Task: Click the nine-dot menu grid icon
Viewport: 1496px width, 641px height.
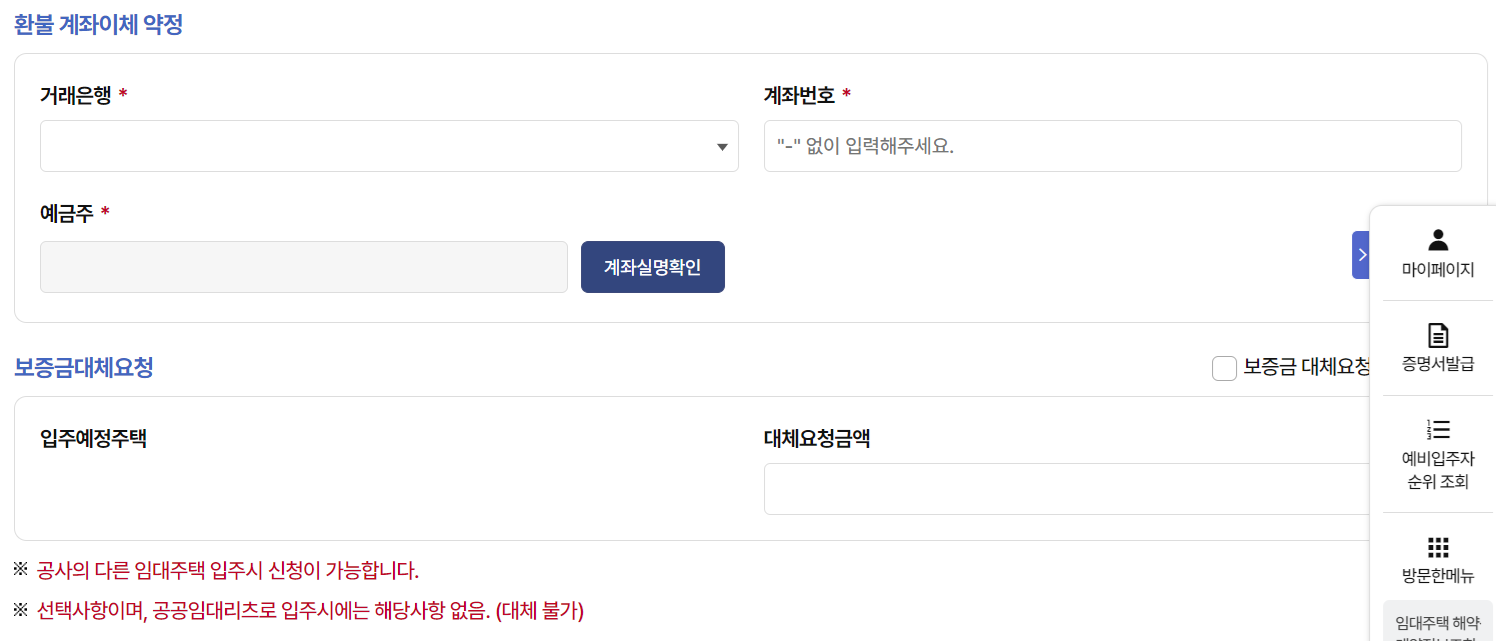Action: [1437, 547]
